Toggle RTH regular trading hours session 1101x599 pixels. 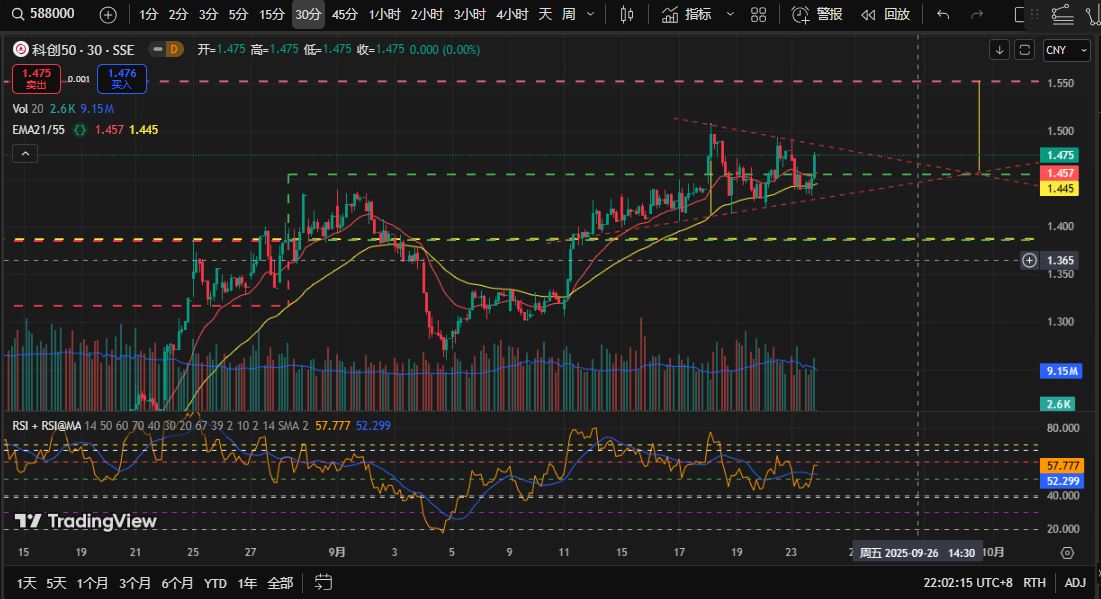(1035, 581)
